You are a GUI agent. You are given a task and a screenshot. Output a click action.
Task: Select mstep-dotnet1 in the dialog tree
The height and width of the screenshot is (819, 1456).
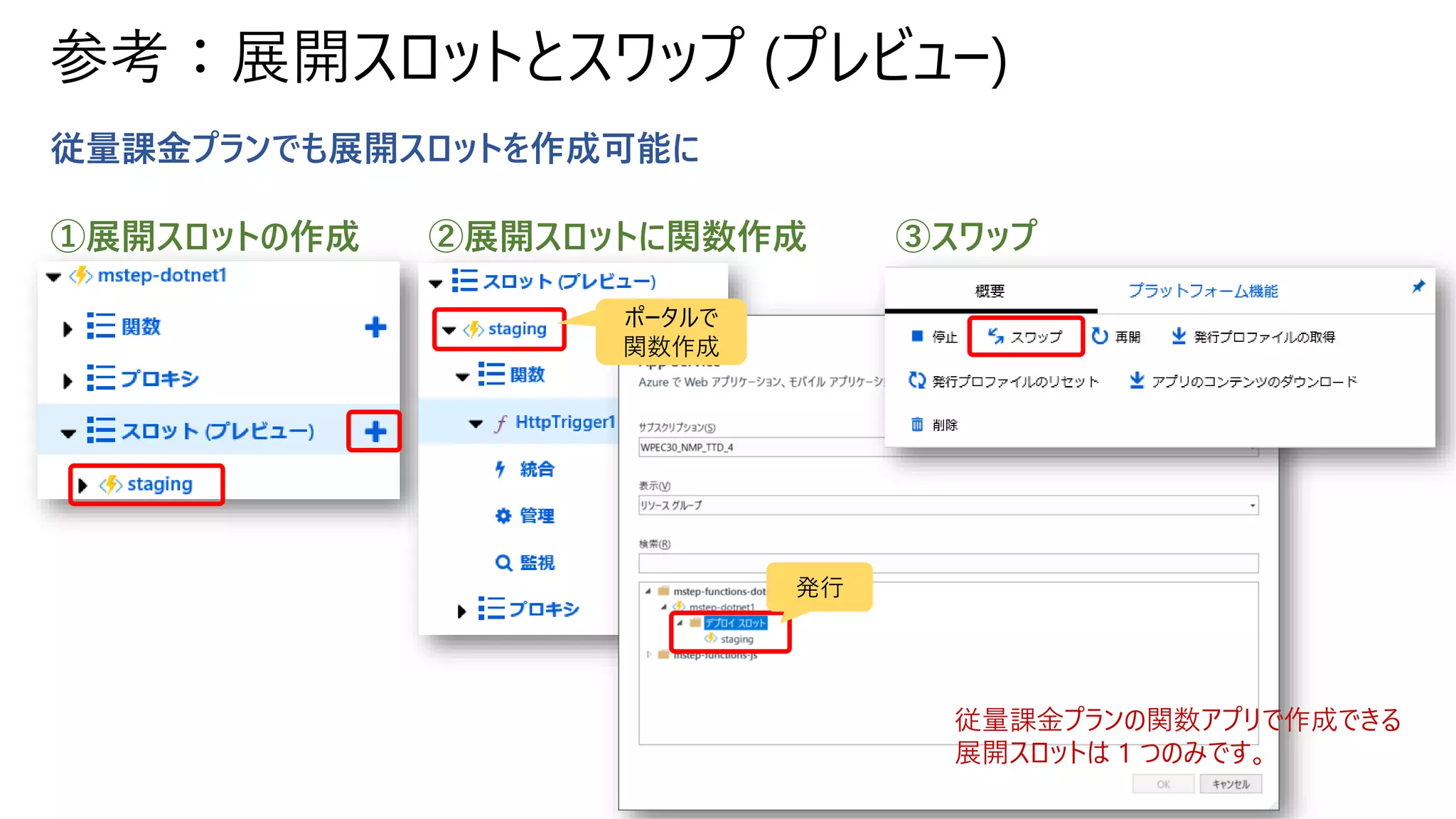coord(722,607)
